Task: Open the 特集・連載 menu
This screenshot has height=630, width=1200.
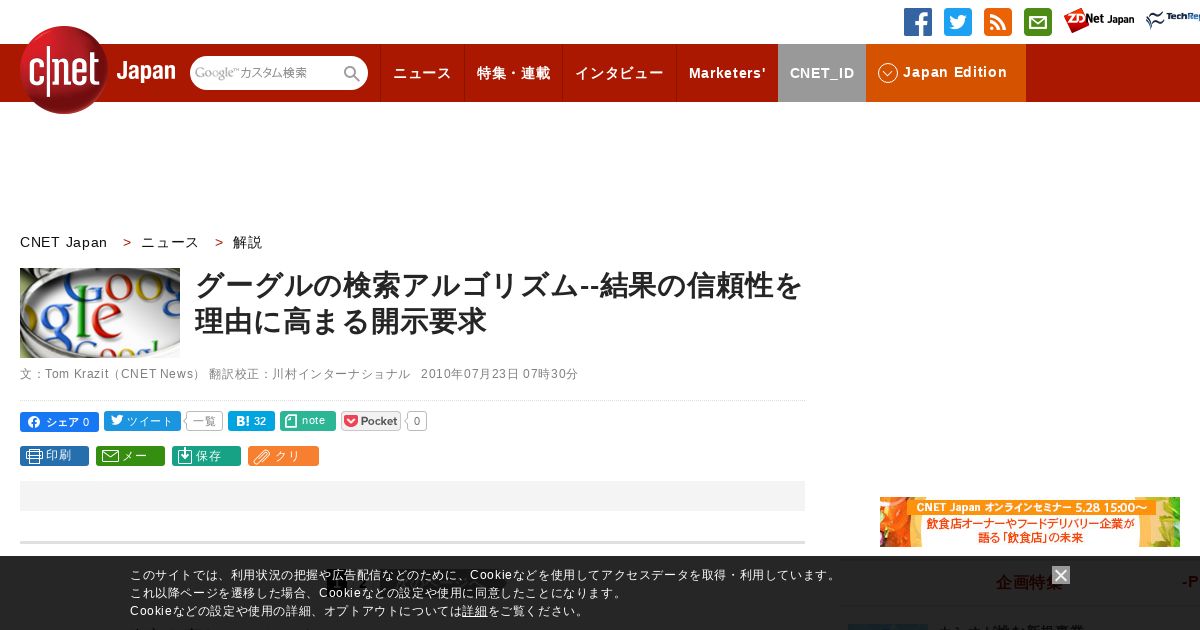Action: [x=513, y=73]
